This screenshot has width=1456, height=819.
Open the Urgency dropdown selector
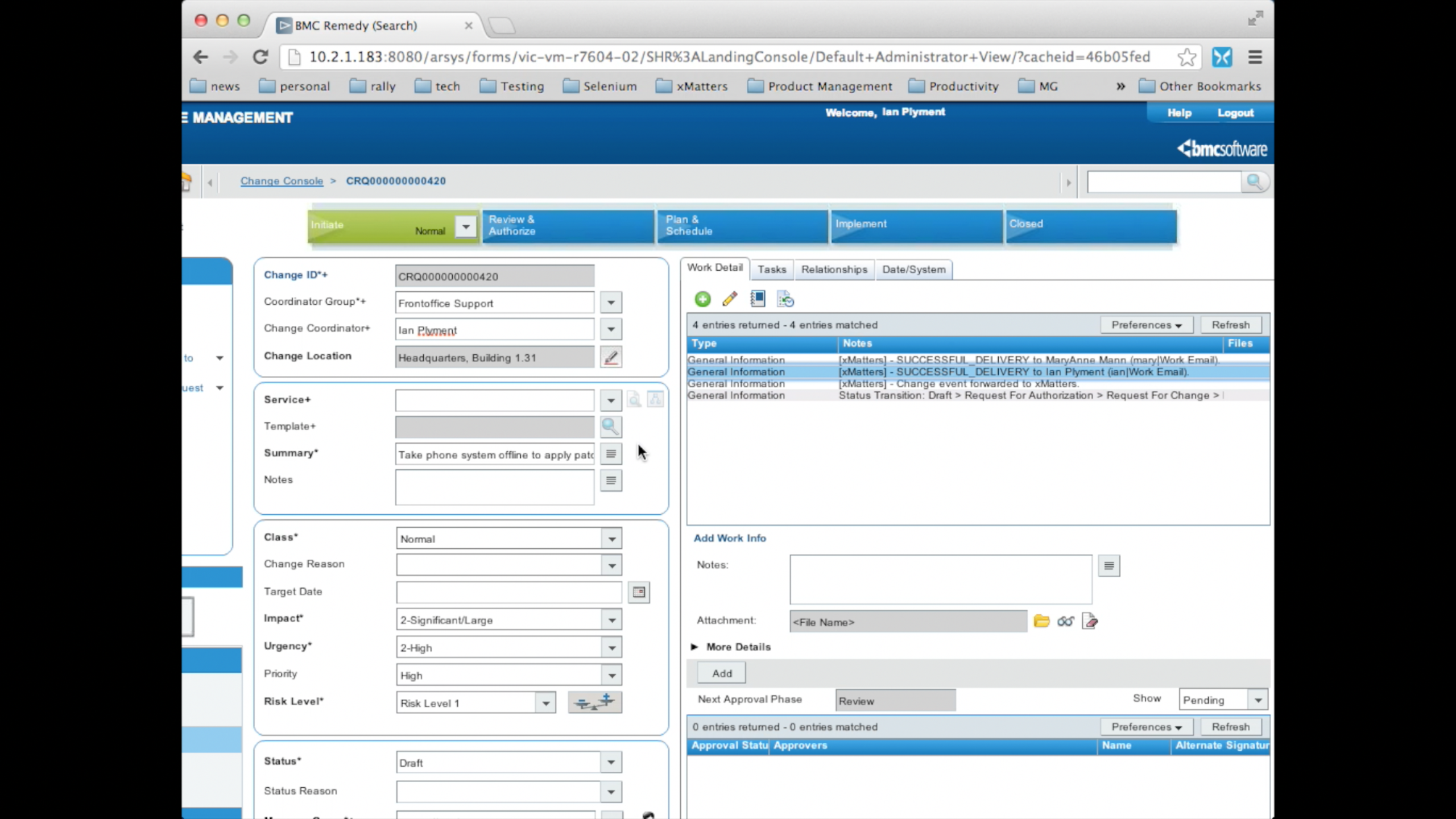[611, 646]
